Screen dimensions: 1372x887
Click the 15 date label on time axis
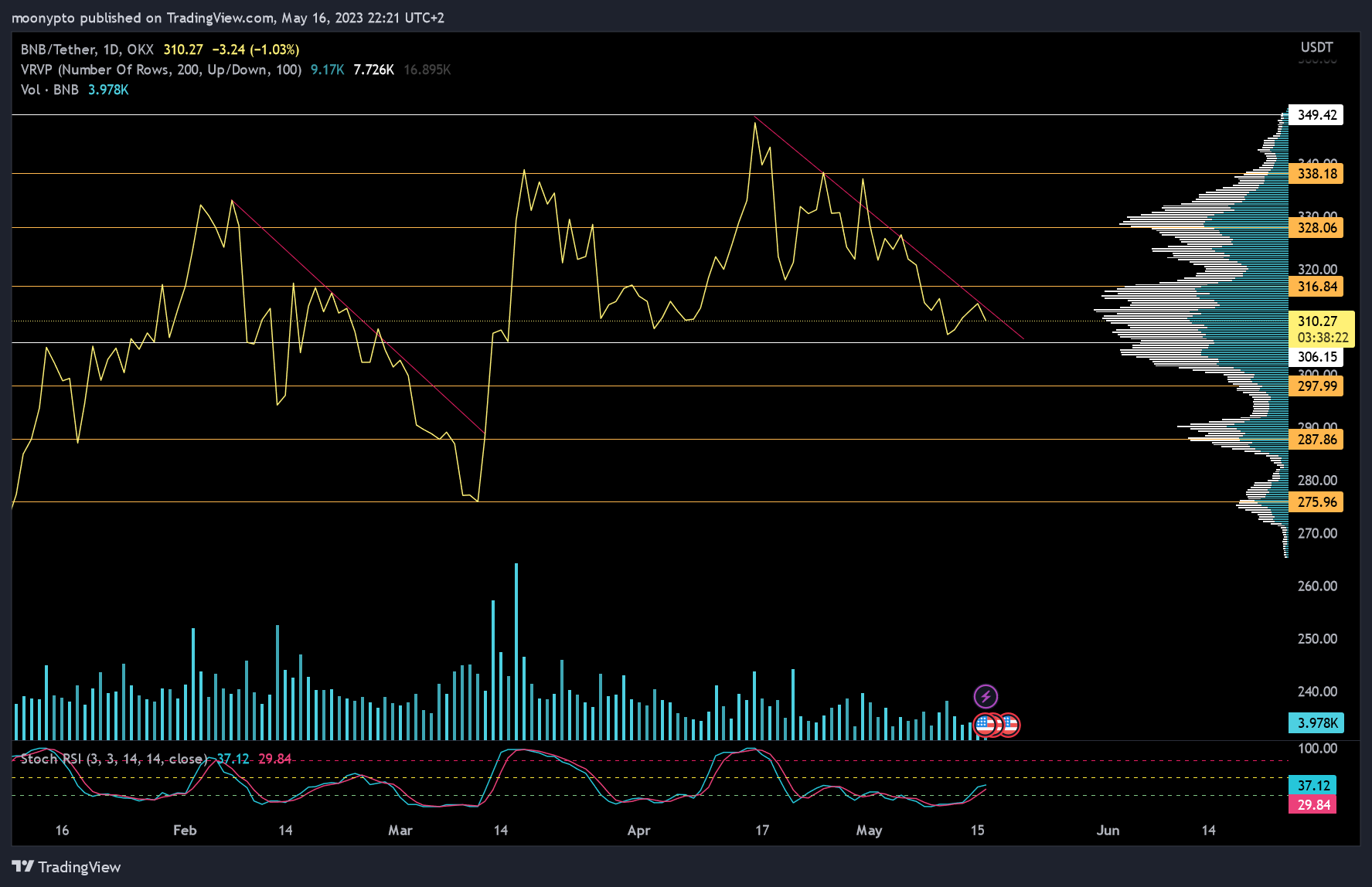pos(978,831)
